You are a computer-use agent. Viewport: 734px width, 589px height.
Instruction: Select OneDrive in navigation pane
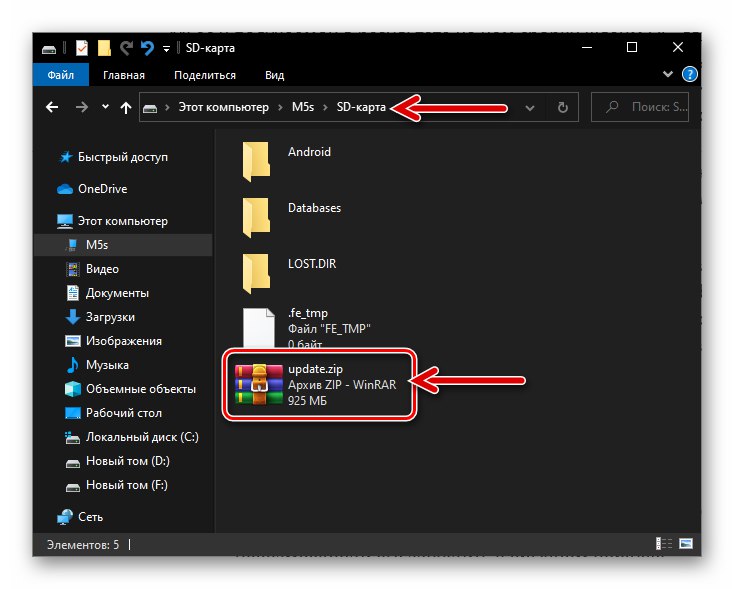coord(103,189)
